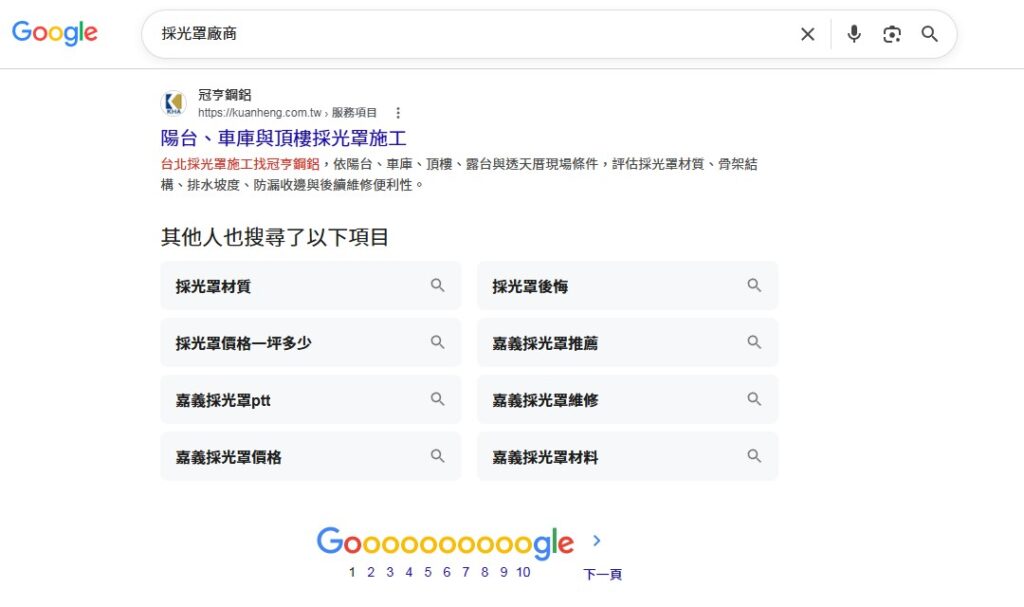This screenshot has height=607, width=1024.
Task: Search the related term 嘉義採光罩推薦
Action: pyautogui.click(x=628, y=342)
